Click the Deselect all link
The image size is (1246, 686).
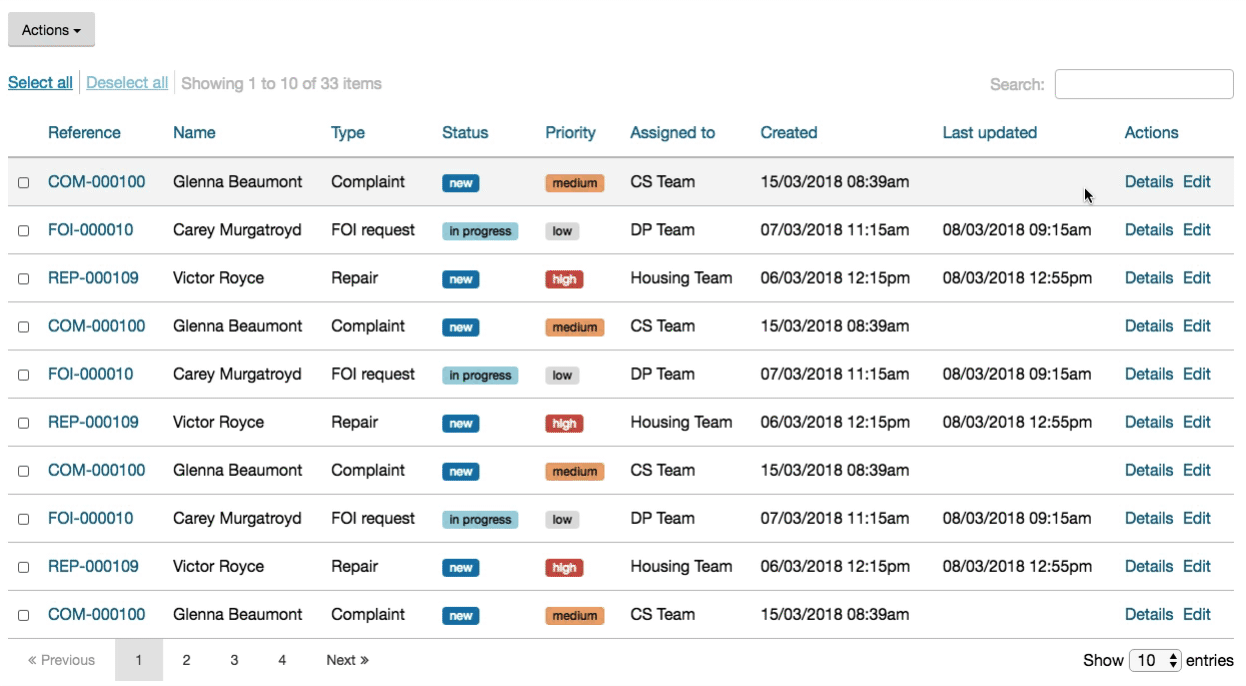[x=127, y=83]
